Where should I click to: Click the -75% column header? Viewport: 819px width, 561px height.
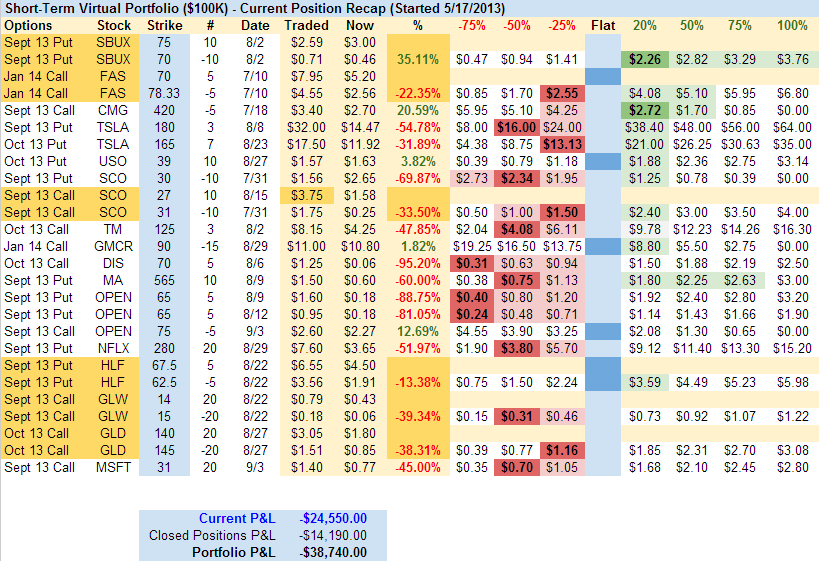[473, 24]
